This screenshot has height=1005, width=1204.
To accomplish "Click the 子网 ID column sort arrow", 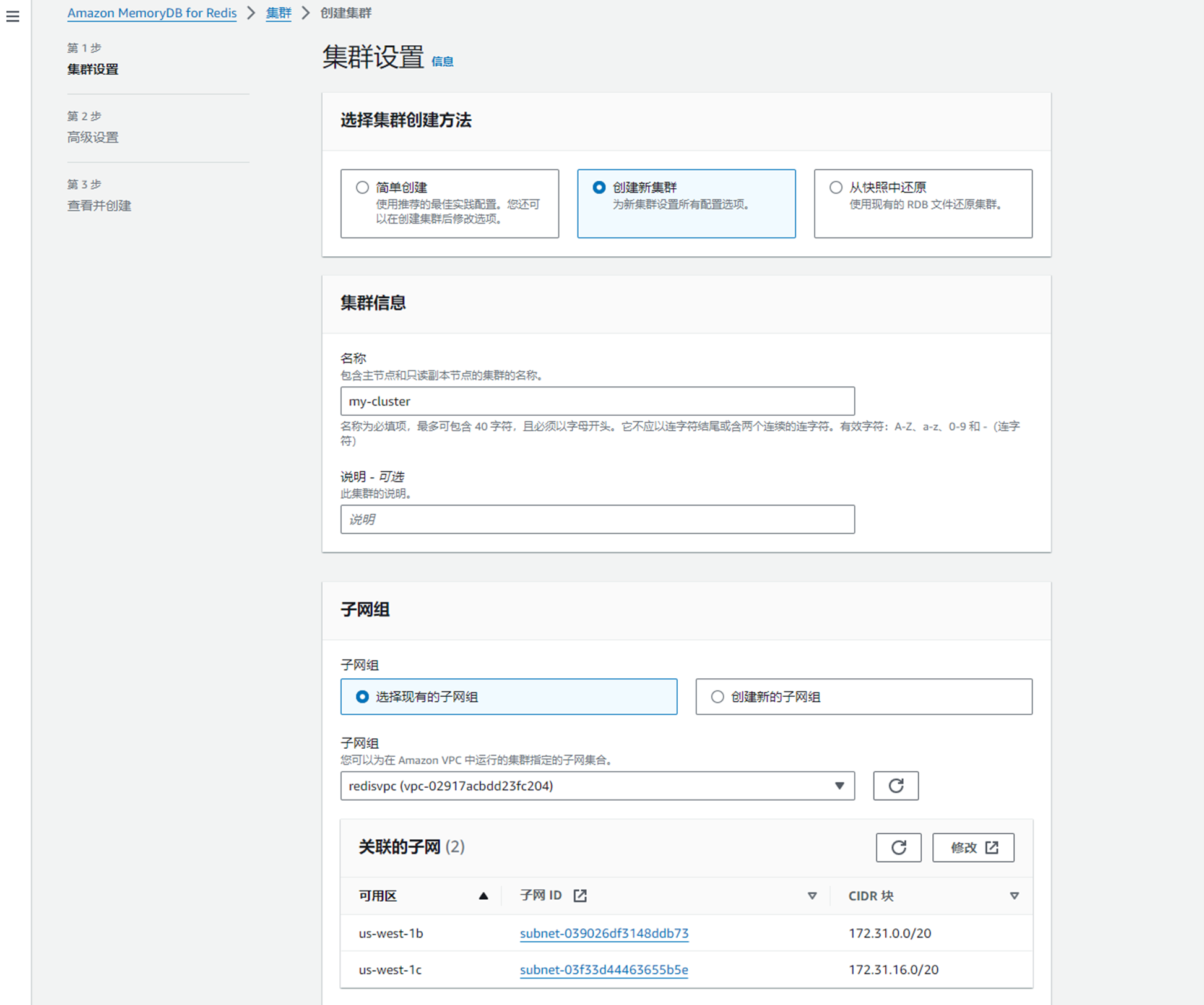I will pyautogui.click(x=812, y=895).
